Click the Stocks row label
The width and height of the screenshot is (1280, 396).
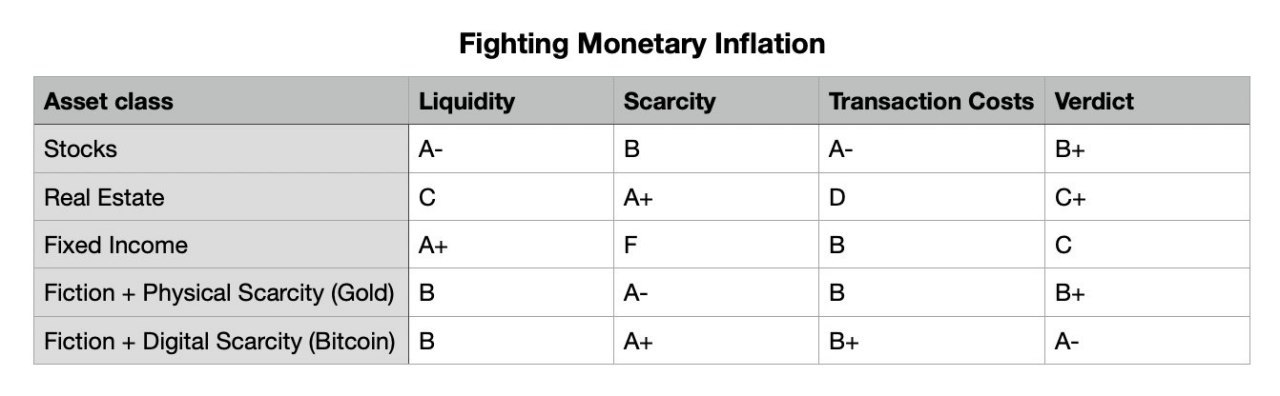coord(221,149)
